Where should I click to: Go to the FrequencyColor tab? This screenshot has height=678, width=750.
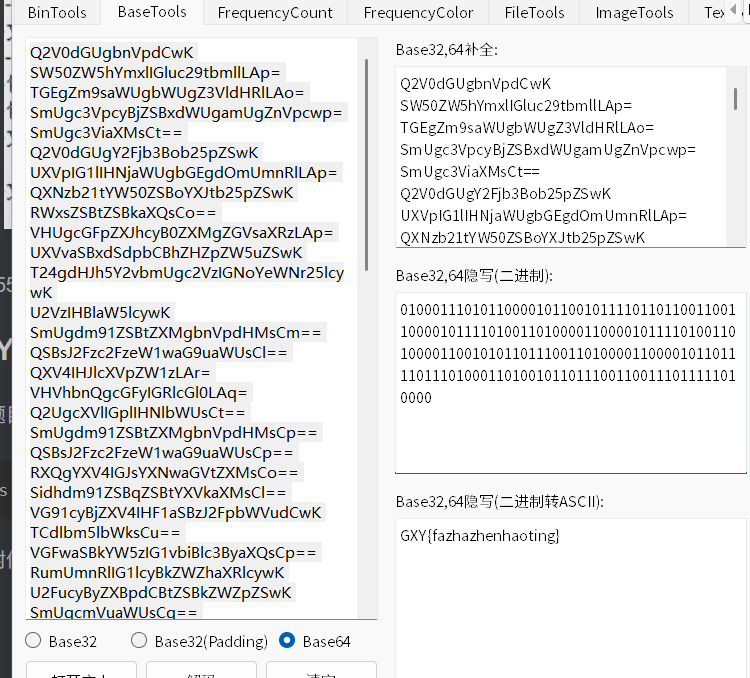(418, 13)
